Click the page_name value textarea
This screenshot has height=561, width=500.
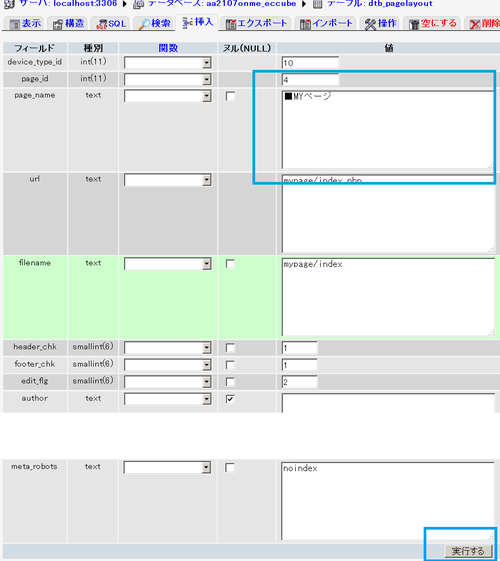pyautogui.click(x=388, y=130)
